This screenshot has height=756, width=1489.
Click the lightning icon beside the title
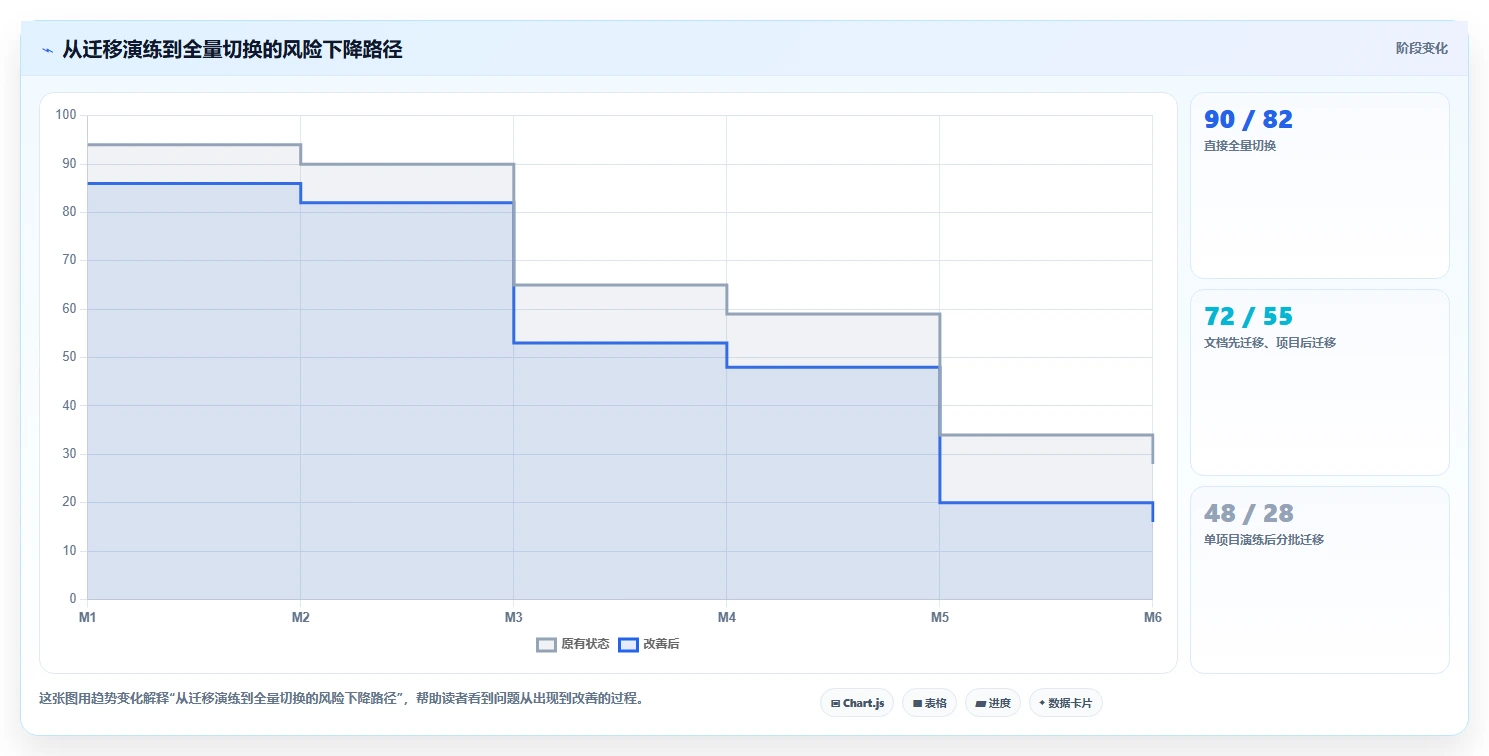pos(47,49)
